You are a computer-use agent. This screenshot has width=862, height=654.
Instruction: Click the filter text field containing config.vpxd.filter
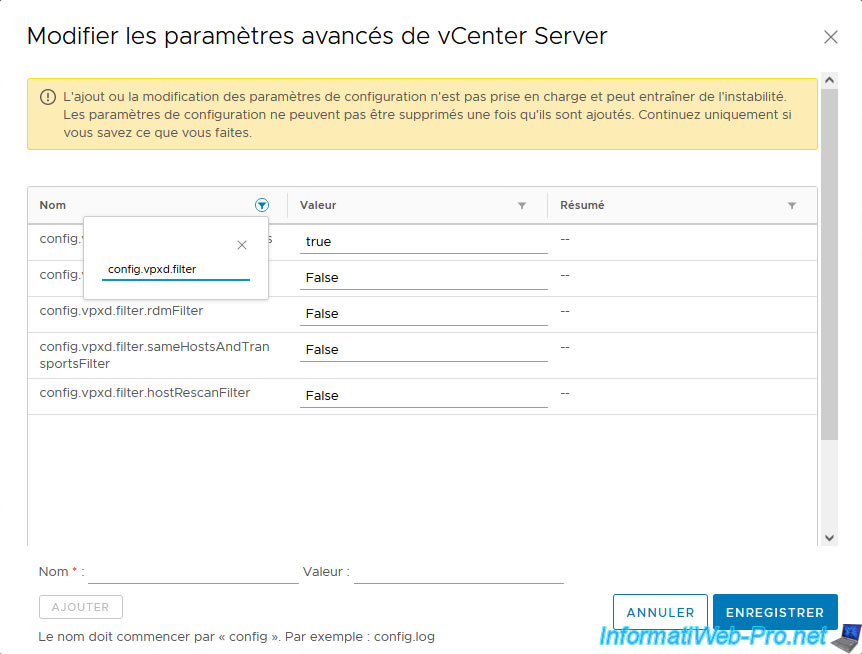(176, 269)
